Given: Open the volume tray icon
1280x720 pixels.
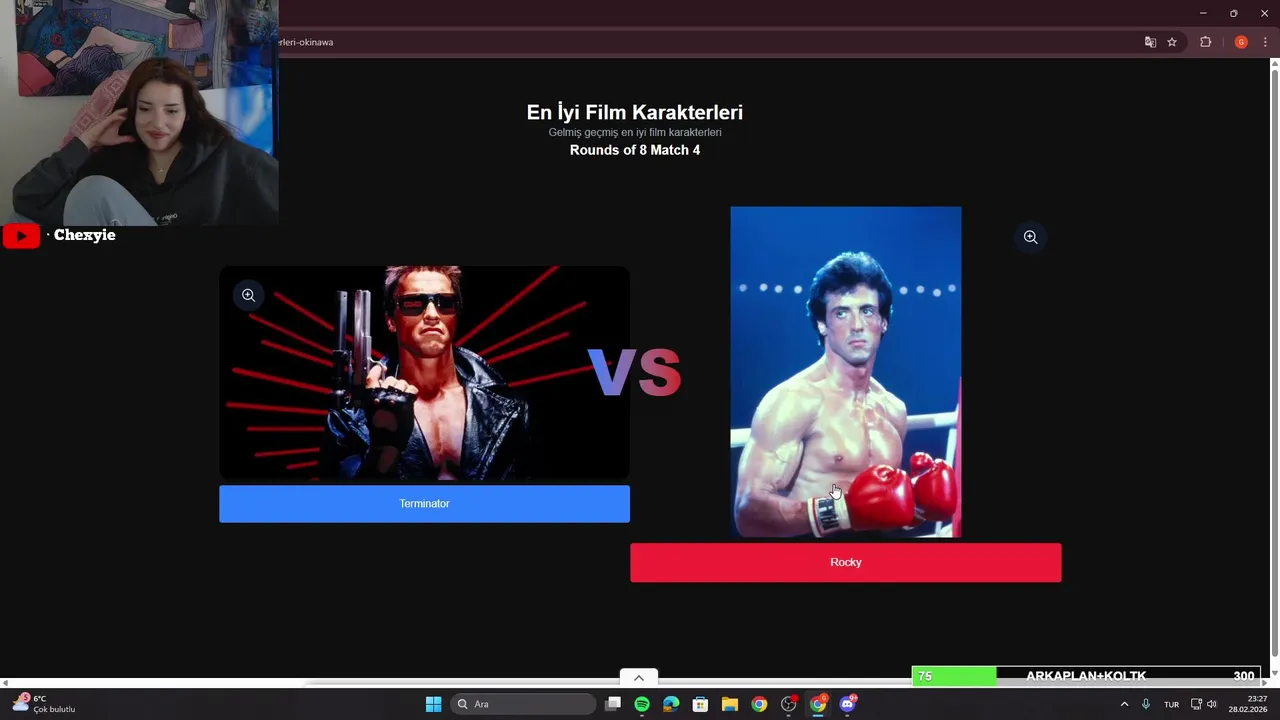Looking at the screenshot, I should click(x=1212, y=704).
